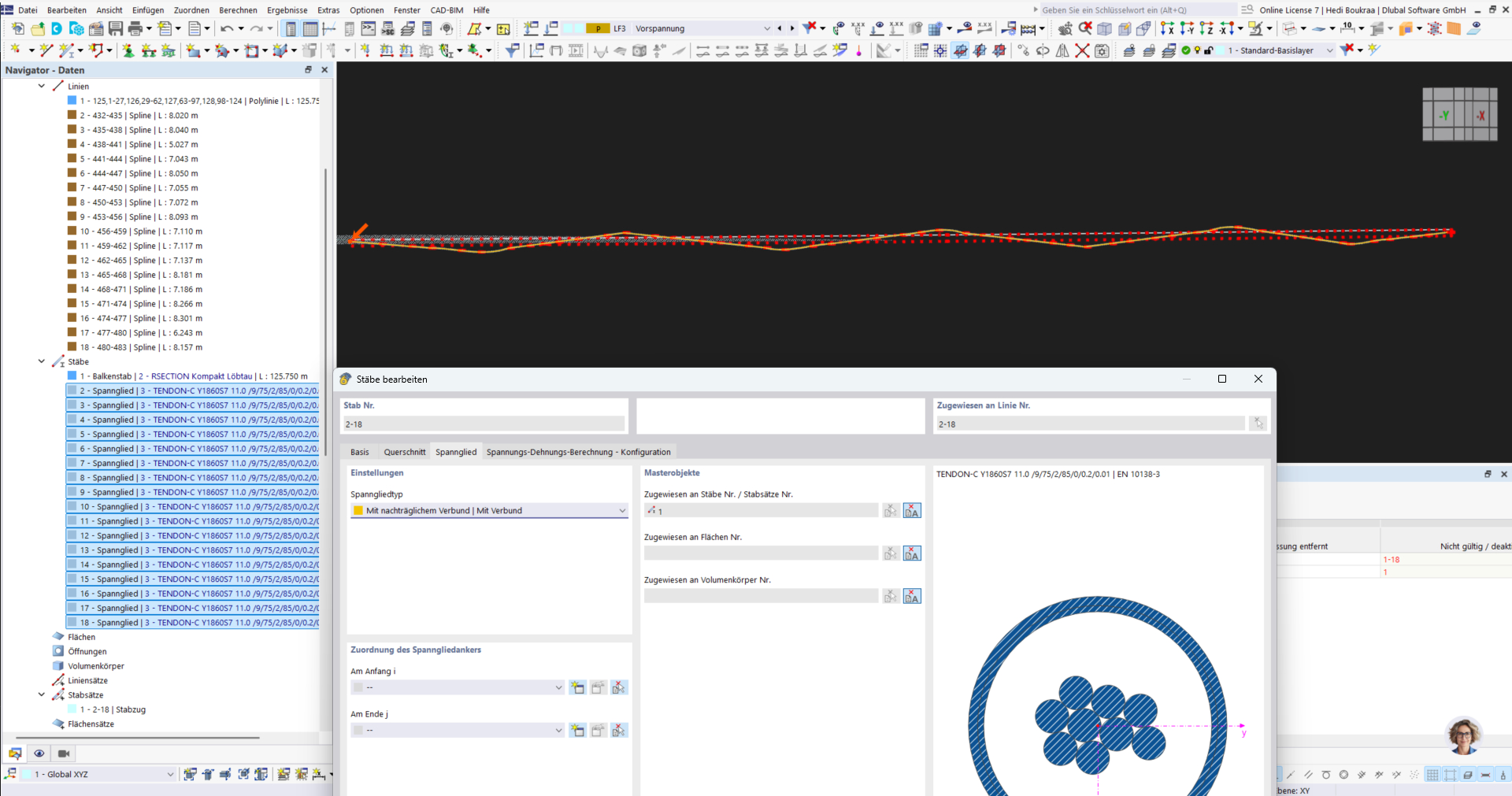This screenshot has width=1512, height=796.
Task: Toggle the layer lock icon beside Standard-Basislayer
Action: 1209,50
